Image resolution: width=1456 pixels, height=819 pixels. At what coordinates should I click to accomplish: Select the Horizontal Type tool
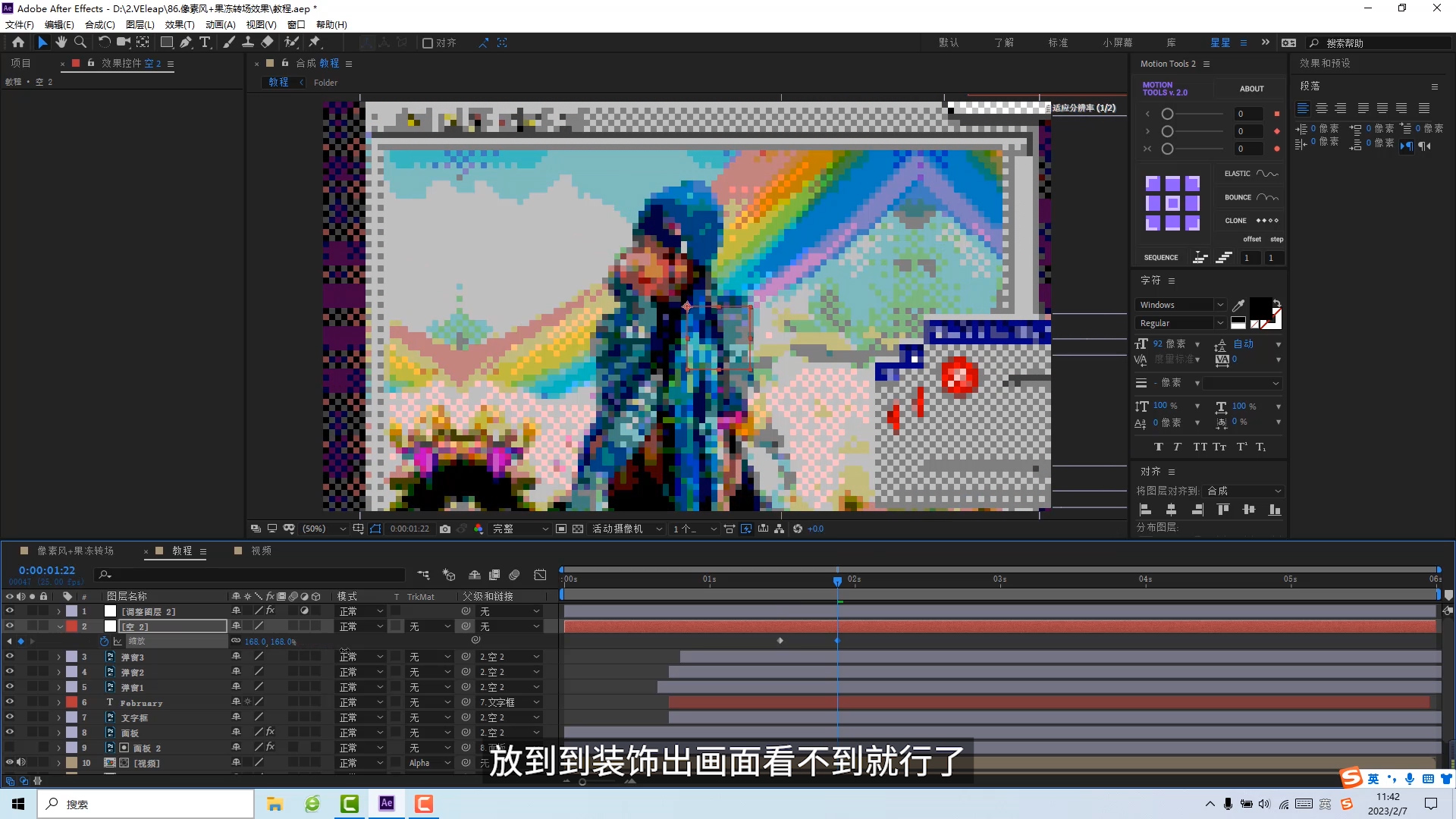[x=205, y=42]
